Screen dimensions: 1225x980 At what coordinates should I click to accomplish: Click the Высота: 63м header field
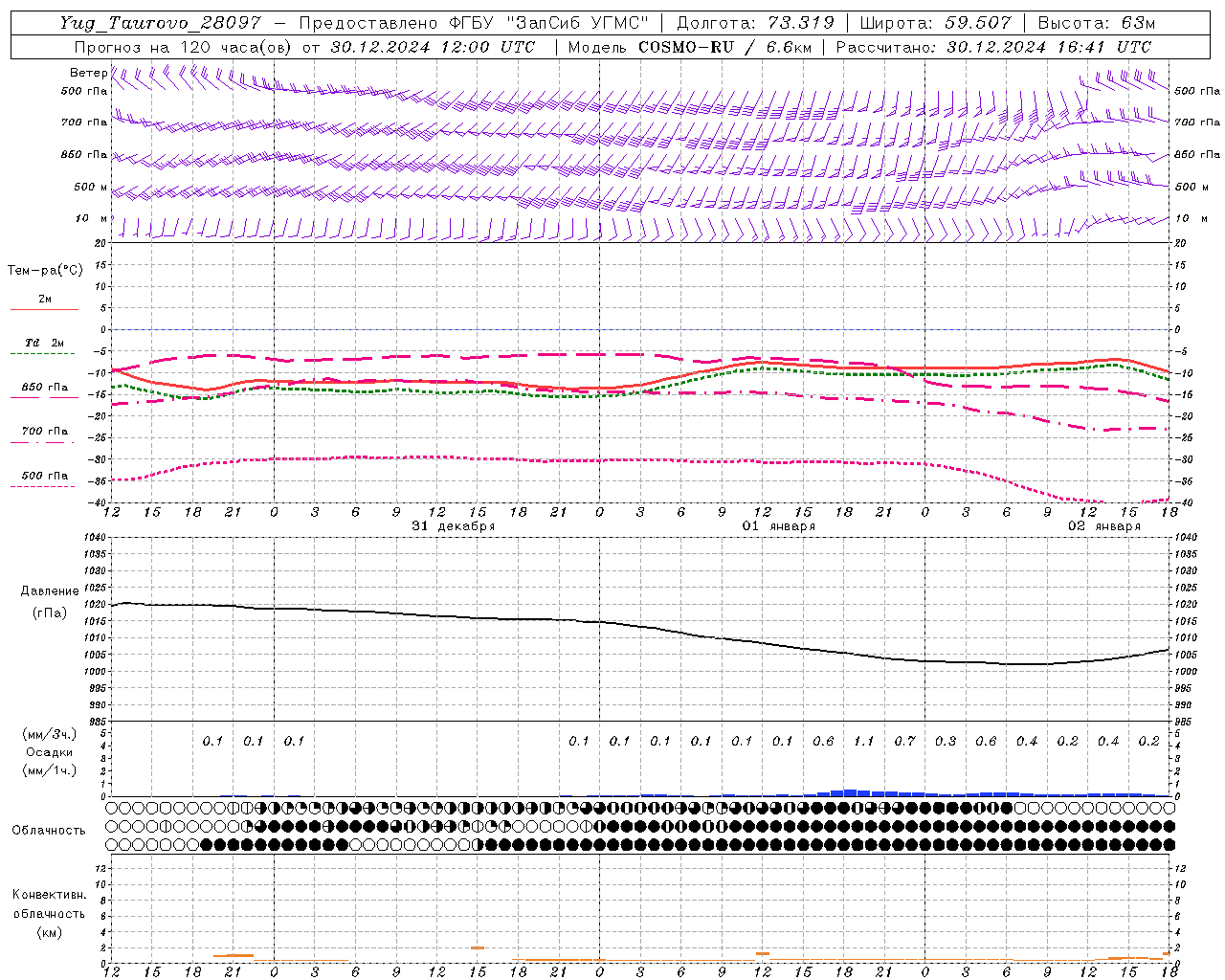click(x=1097, y=23)
